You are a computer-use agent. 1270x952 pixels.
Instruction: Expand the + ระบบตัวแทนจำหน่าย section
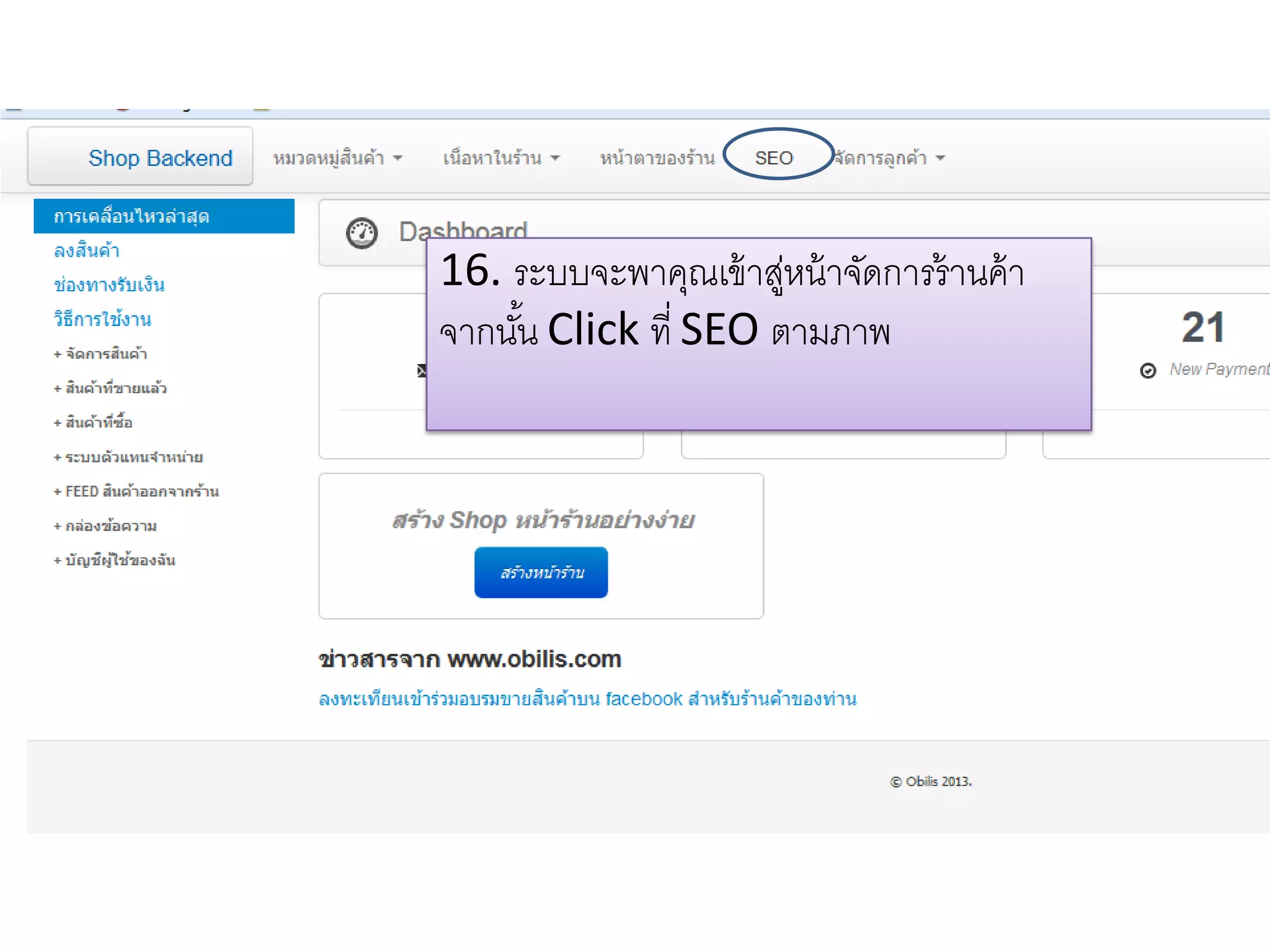[x=128, y=457]
